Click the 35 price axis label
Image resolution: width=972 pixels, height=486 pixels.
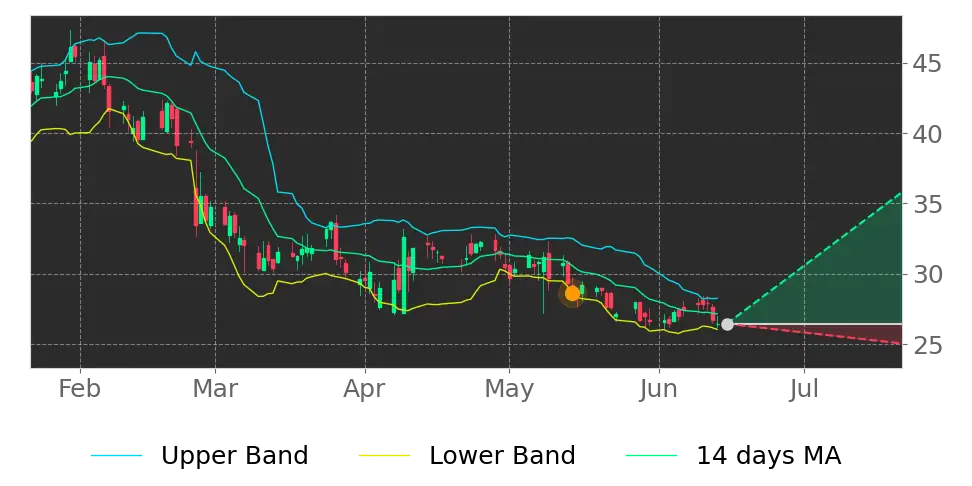927,204
